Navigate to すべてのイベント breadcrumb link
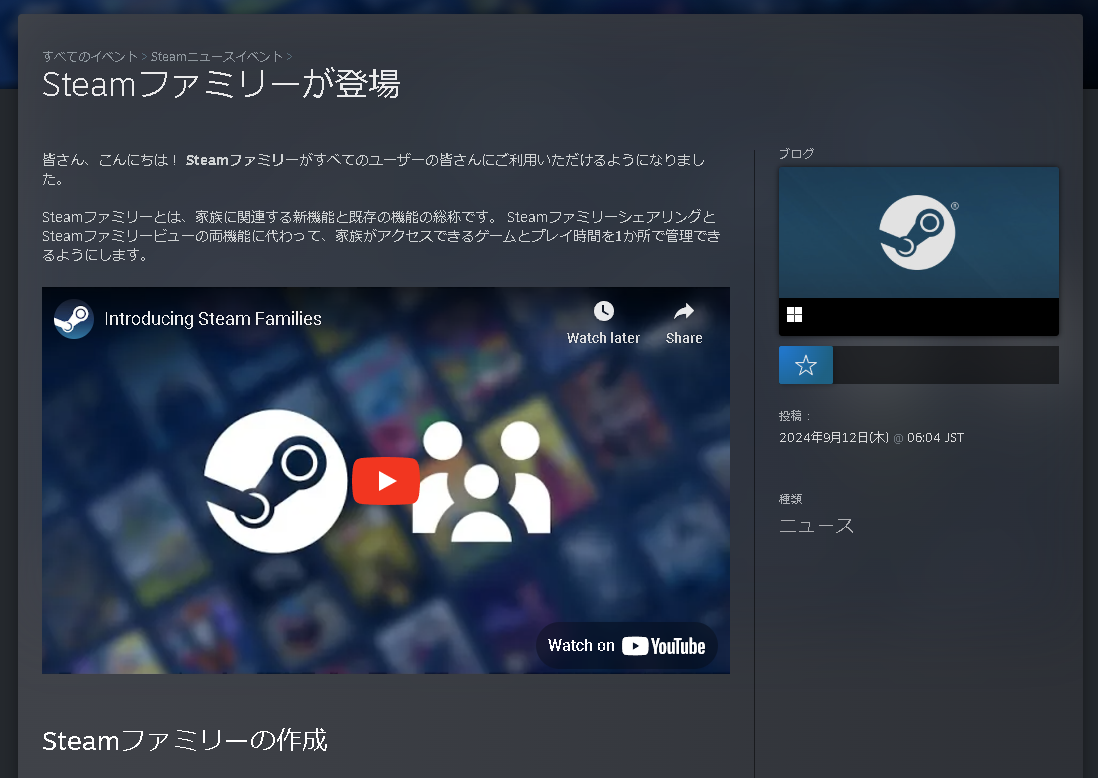Viewport: 1098px width, 778px height. 88,56
